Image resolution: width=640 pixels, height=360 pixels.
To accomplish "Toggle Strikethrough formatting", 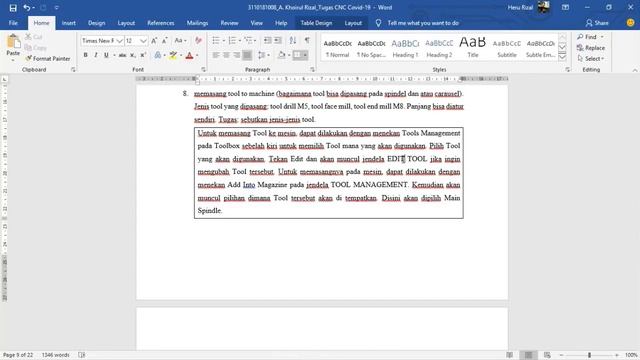I will (122, 55).
